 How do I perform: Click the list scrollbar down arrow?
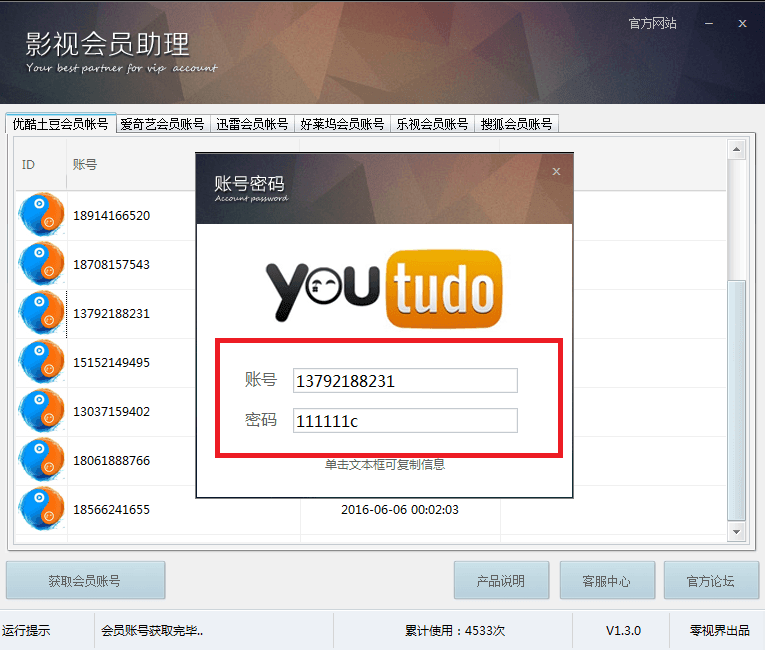(736, 531)
